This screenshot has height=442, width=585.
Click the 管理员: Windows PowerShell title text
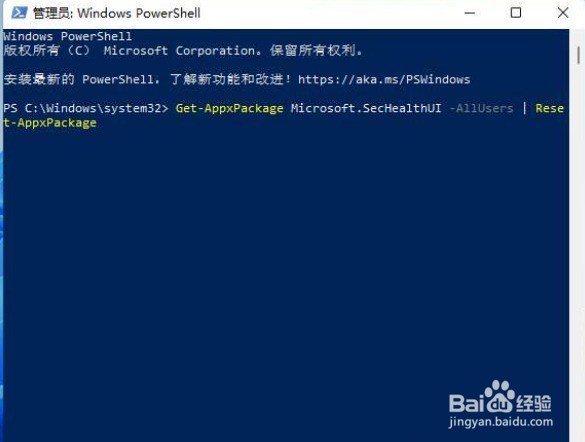(116, 13)
